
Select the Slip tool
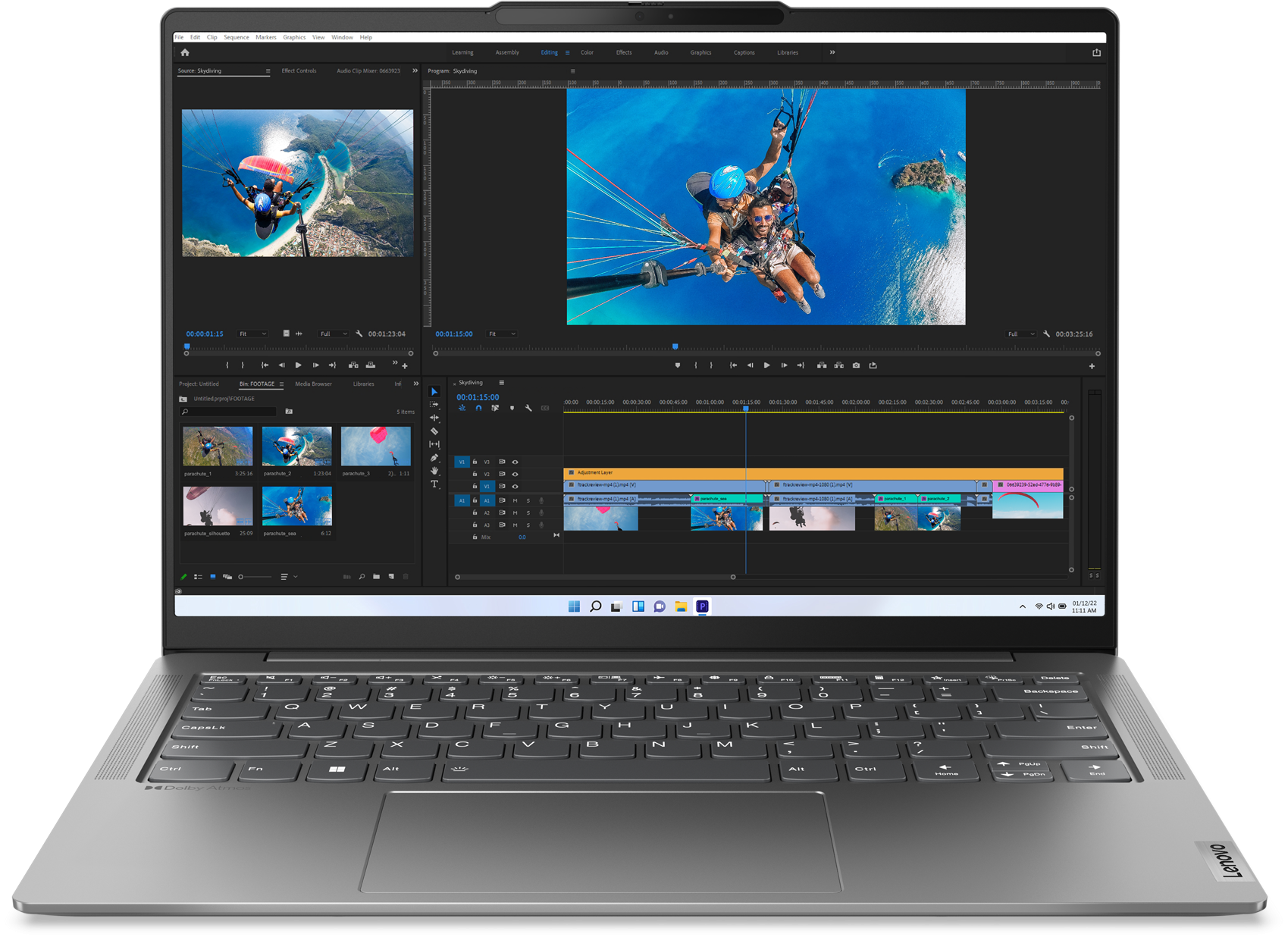point(434,444)
